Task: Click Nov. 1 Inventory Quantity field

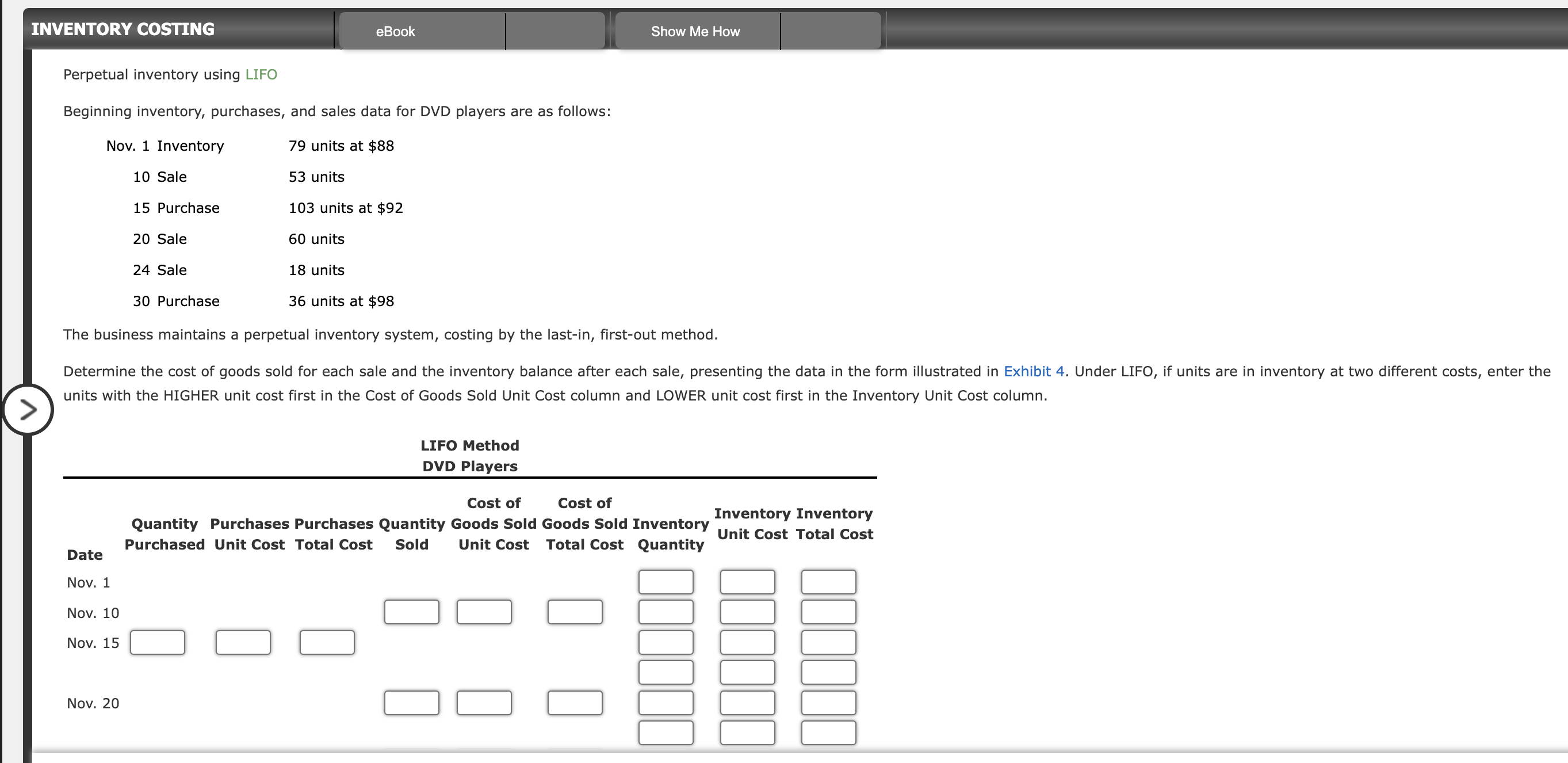Action: (666, 582)
